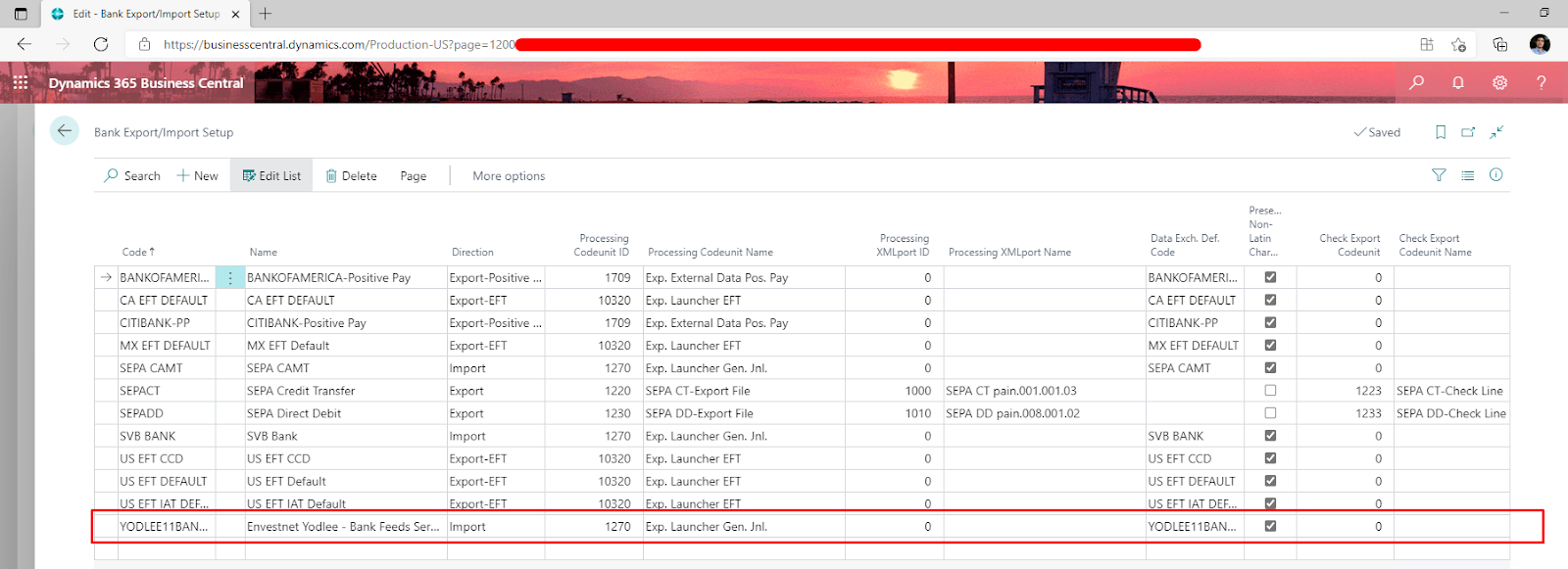Image resolution: width=1568 pixels, height=569 pixels.
Task: Select SEPA CT pain.001.001.03 cell
Action: click(1044, 391)
